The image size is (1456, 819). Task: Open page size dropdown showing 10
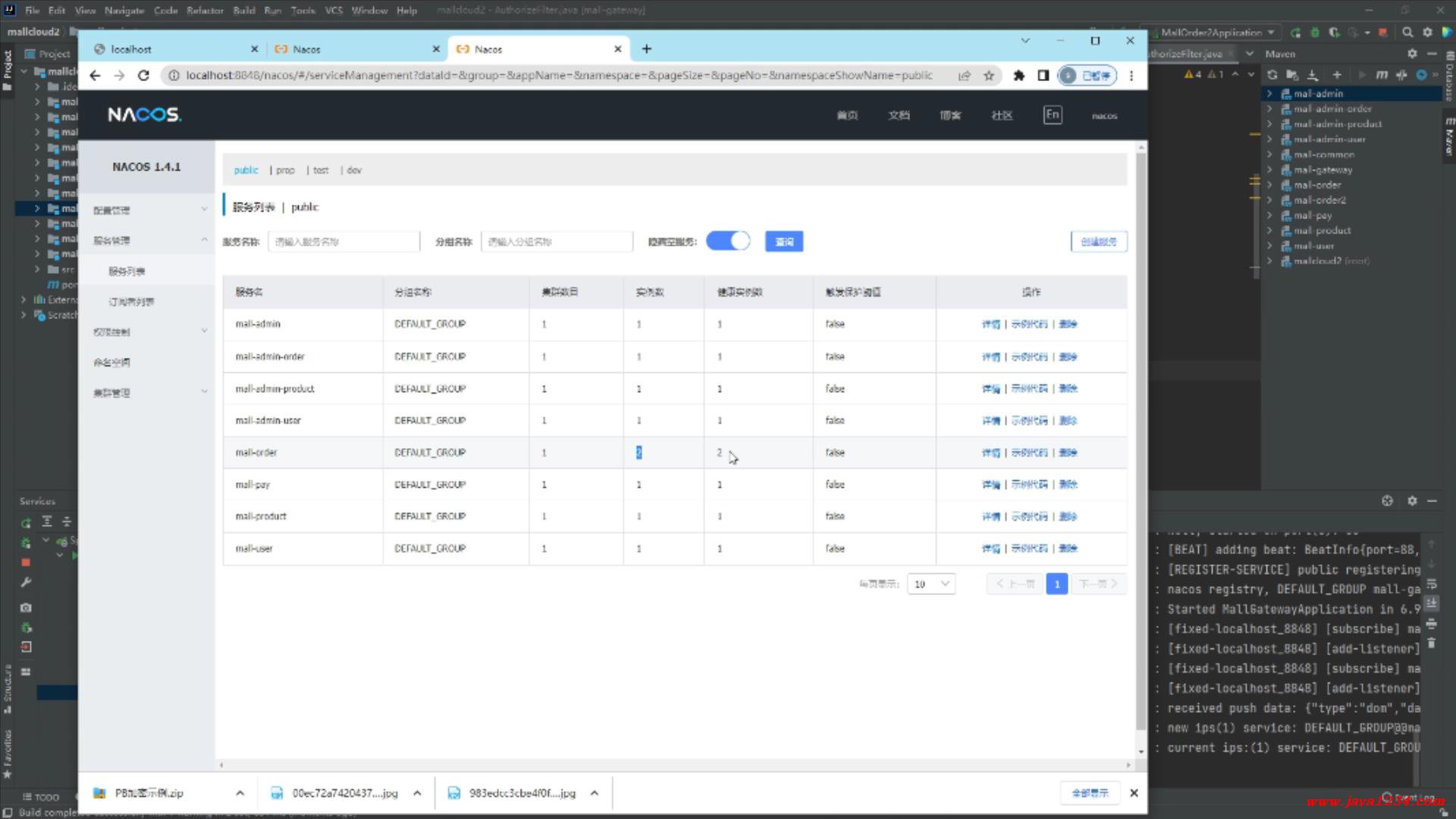tap(931, 584)
